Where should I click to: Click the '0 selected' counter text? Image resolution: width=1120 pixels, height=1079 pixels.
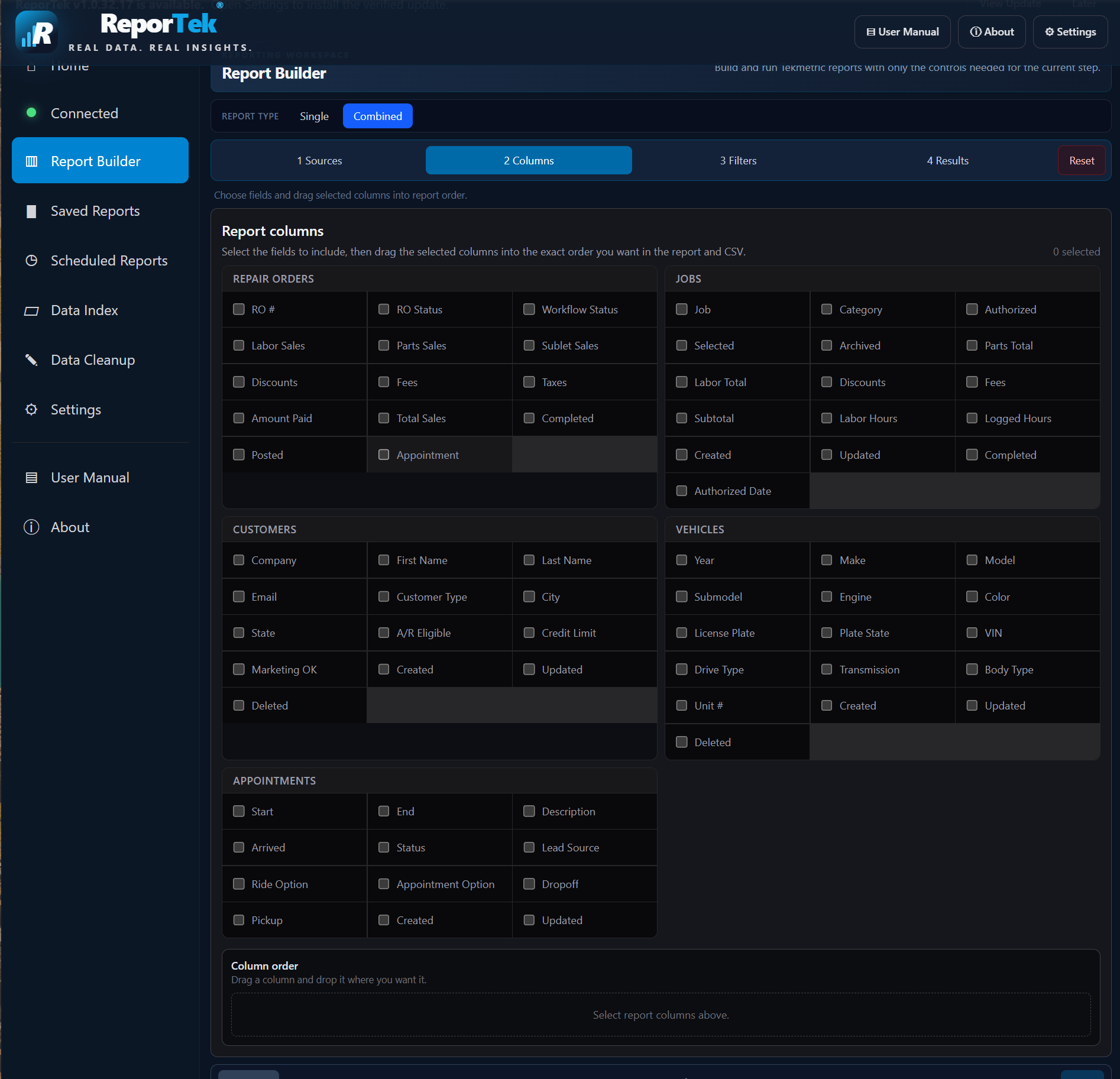[x=1076, y=252]
